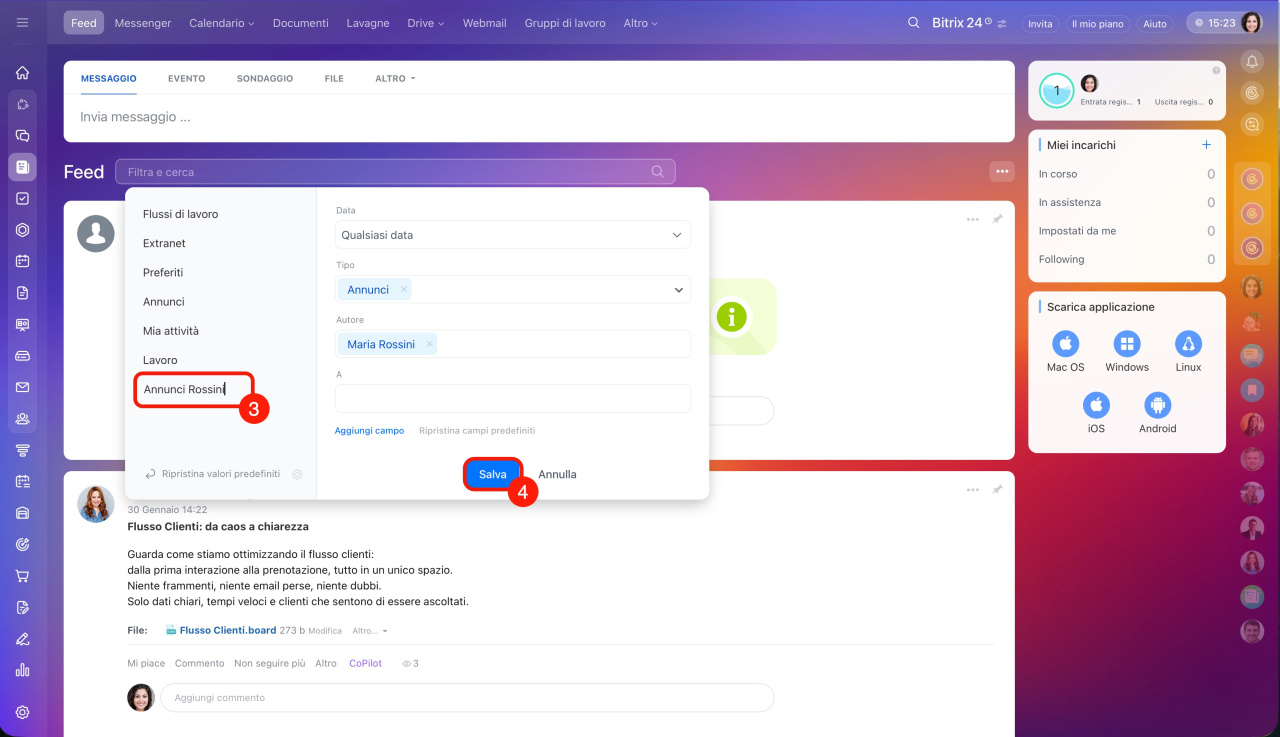Open the hamburger menu icon

22,23
